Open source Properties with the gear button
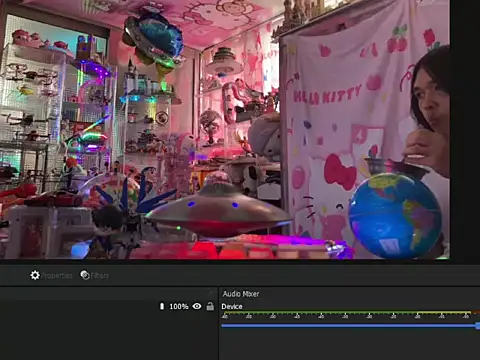 coord(51,275)
